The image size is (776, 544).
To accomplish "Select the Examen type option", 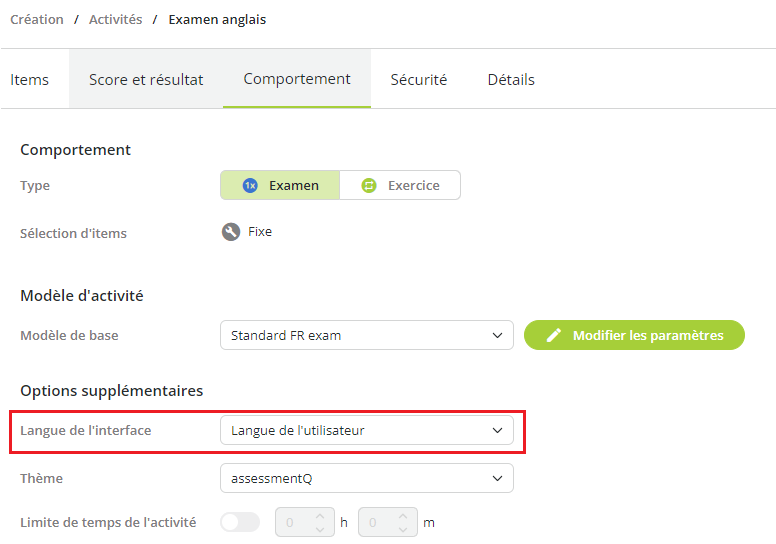I will click(x=280, y=186).
